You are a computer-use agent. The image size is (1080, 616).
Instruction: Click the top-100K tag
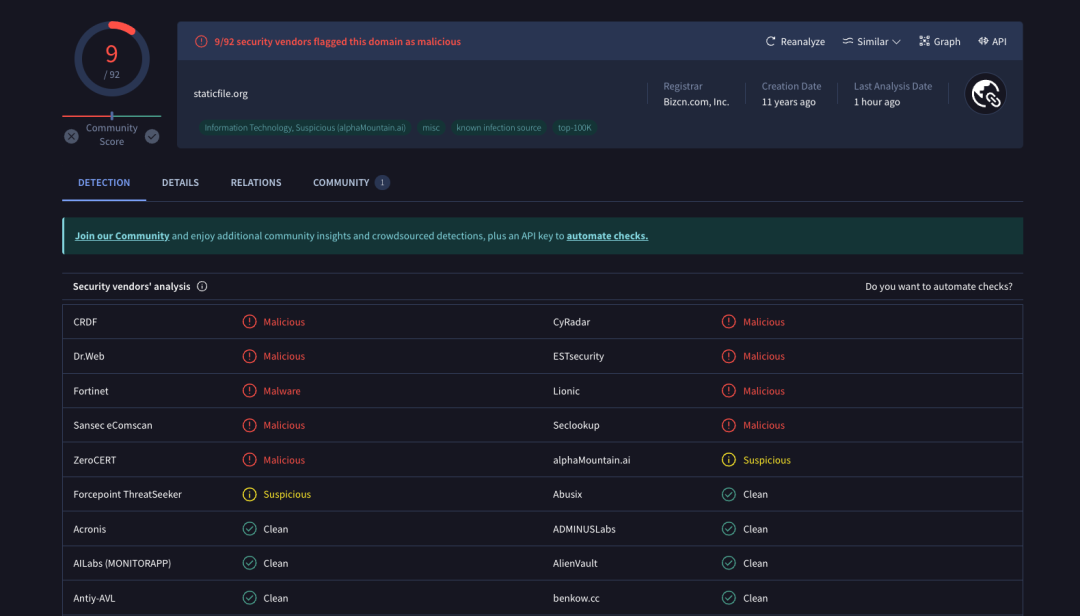click(574, 127)
